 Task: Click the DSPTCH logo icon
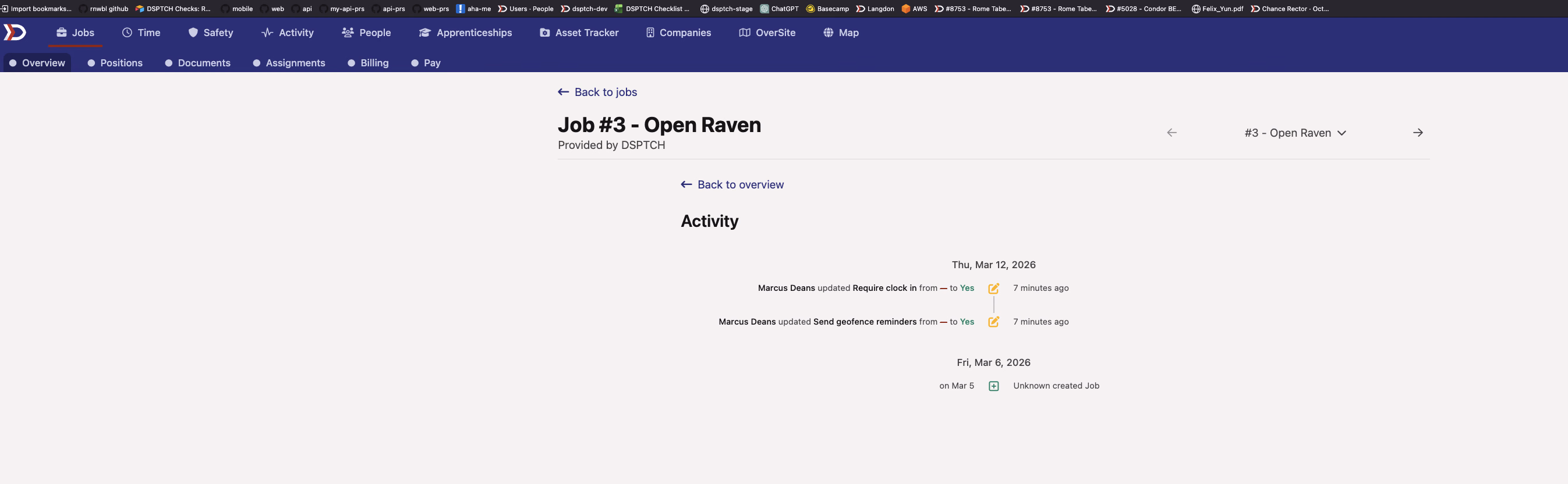coord(15,32)
